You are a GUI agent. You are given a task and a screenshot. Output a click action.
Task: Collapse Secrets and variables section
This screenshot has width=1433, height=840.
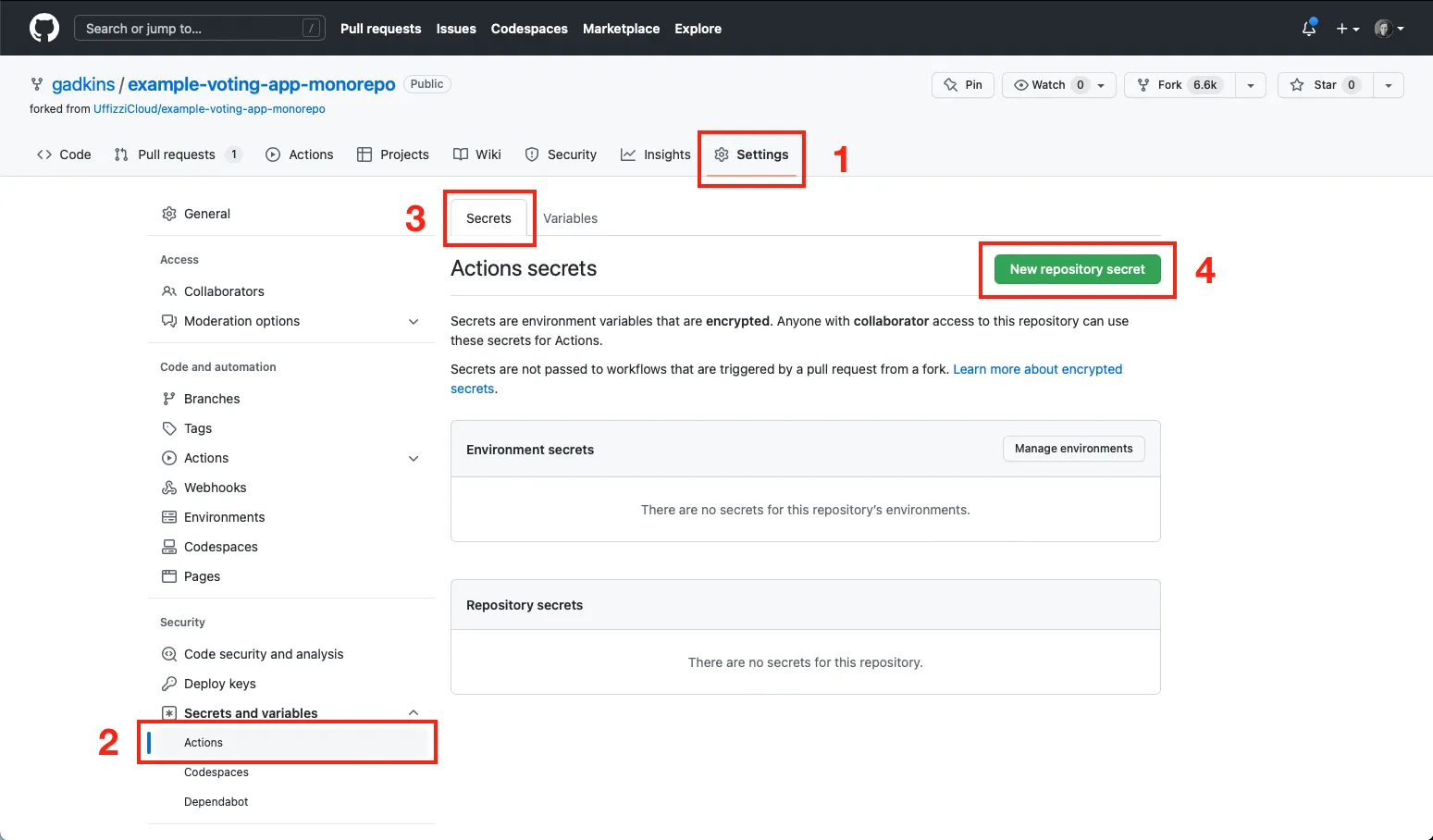point(414,712)
